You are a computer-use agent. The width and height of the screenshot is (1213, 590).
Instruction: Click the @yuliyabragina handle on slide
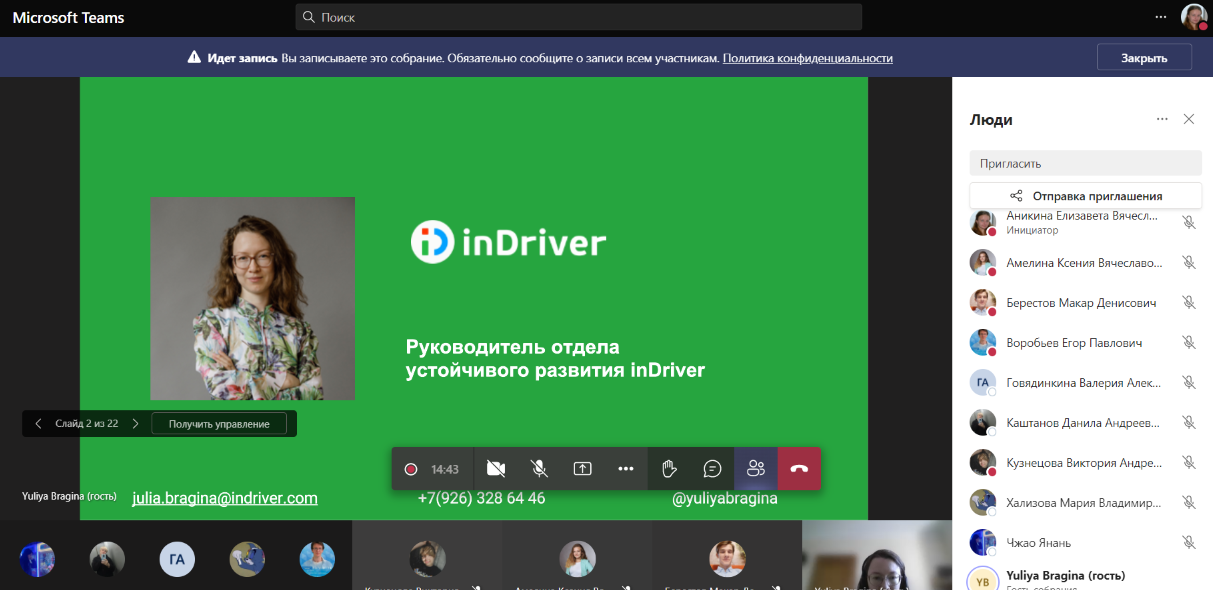(725, 498)
